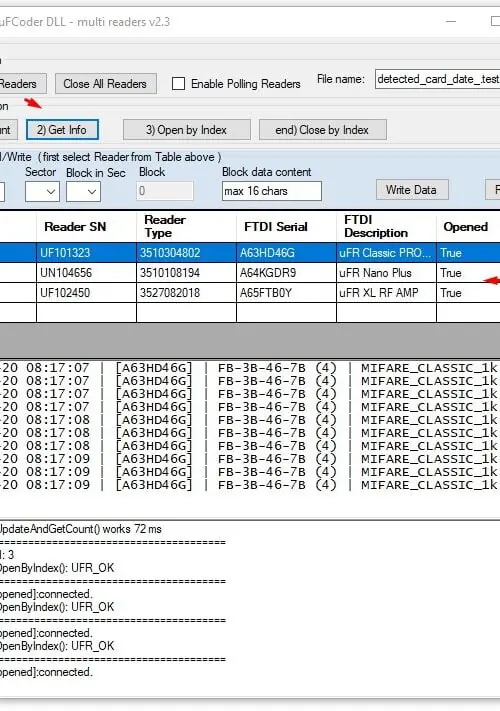The height and width of the screenshot is (711, 500).
Task: Open the Block in Sec dropdown
Action: pos(83,191)
